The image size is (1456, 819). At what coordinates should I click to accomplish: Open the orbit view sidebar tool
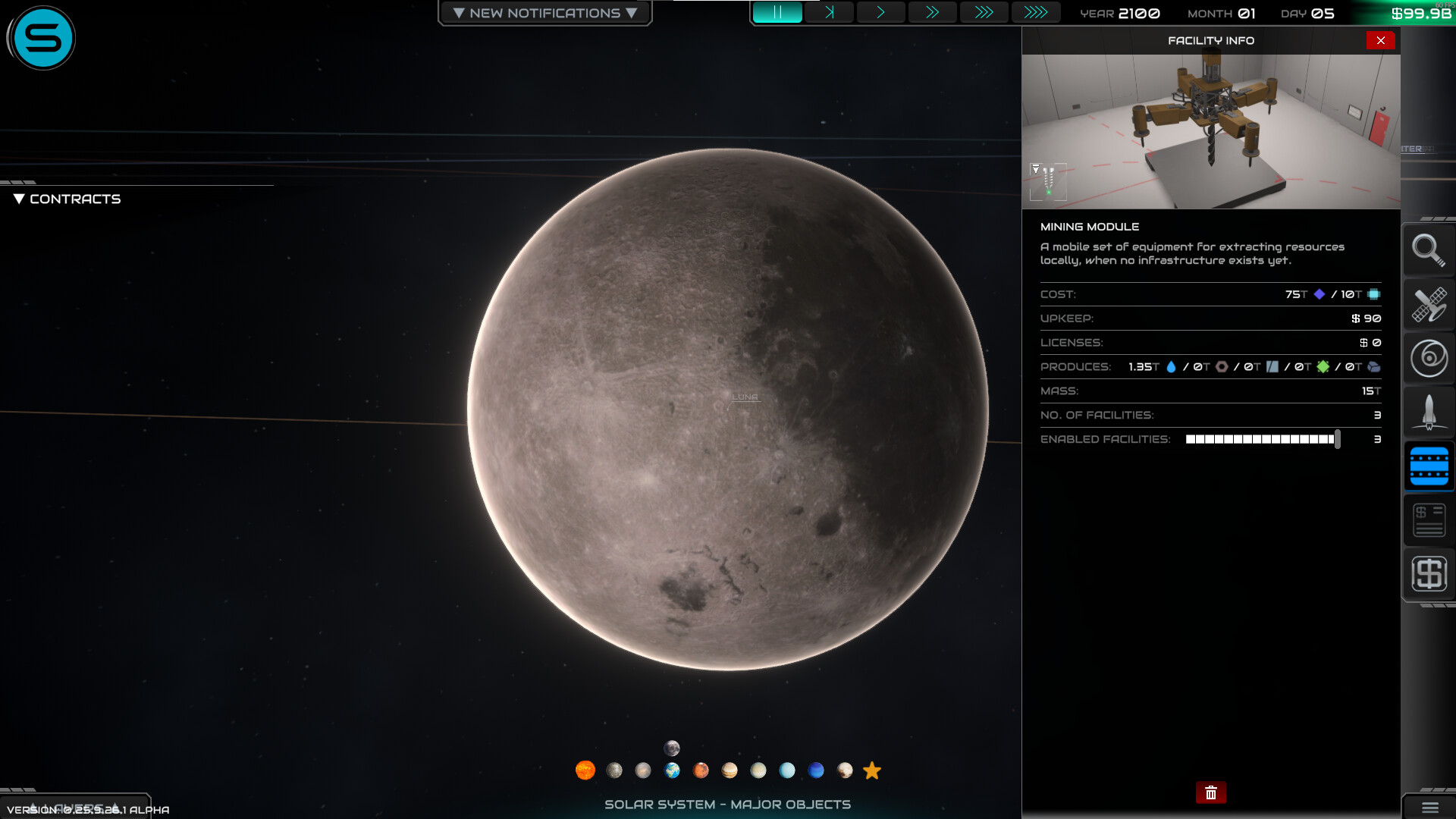click(1429, 359)
